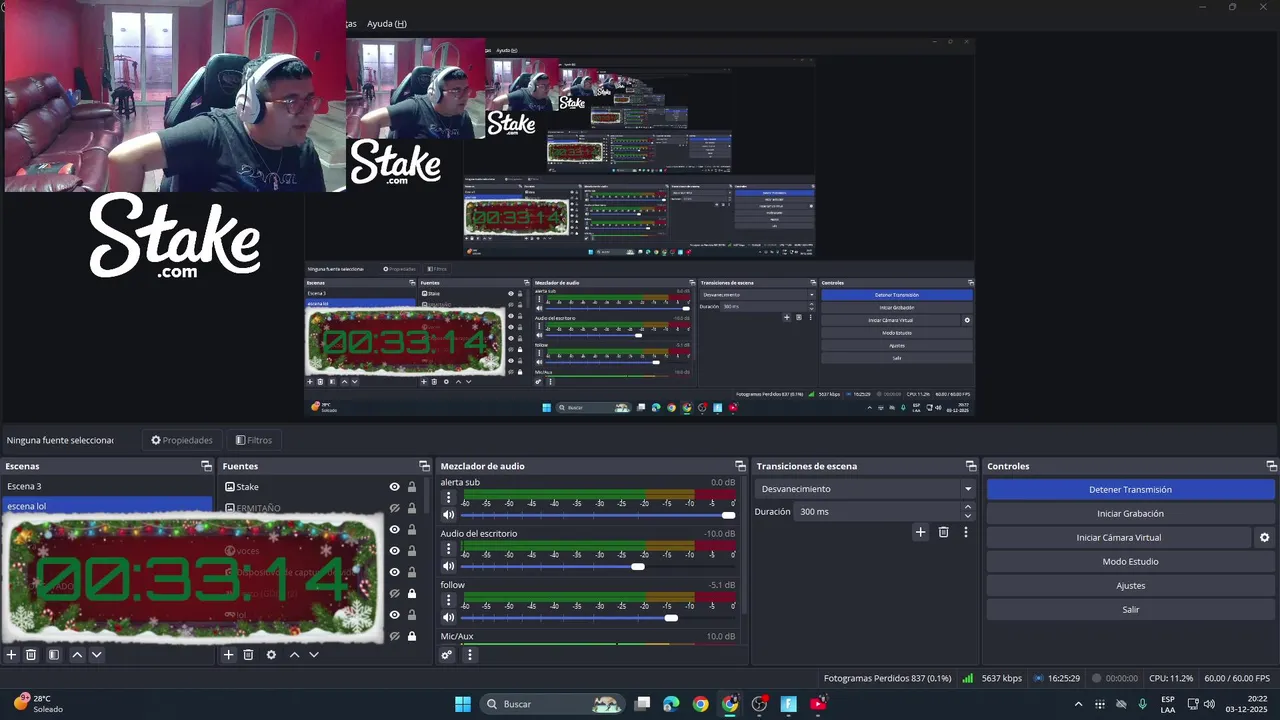Open transition properties three-dot menu
This screenshot has width=1280, height=720.
pos(965,532)
